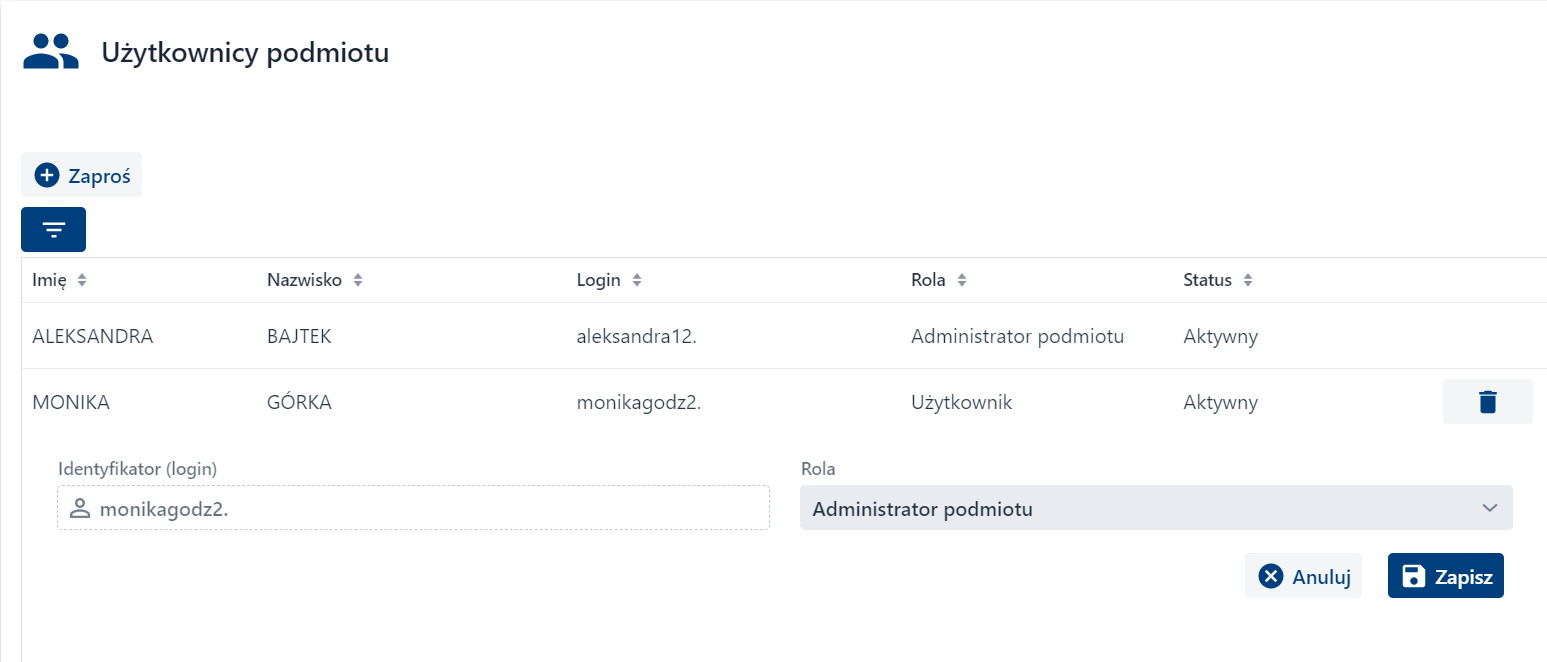Open the table filter button
The width and height of the screenshot is (1547, 662).
point(53,230)
